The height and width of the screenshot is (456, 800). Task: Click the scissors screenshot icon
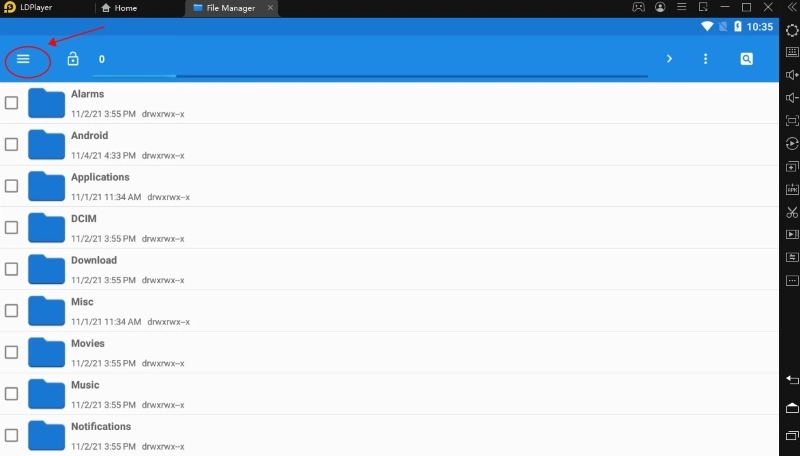click(x=792, y=212)
